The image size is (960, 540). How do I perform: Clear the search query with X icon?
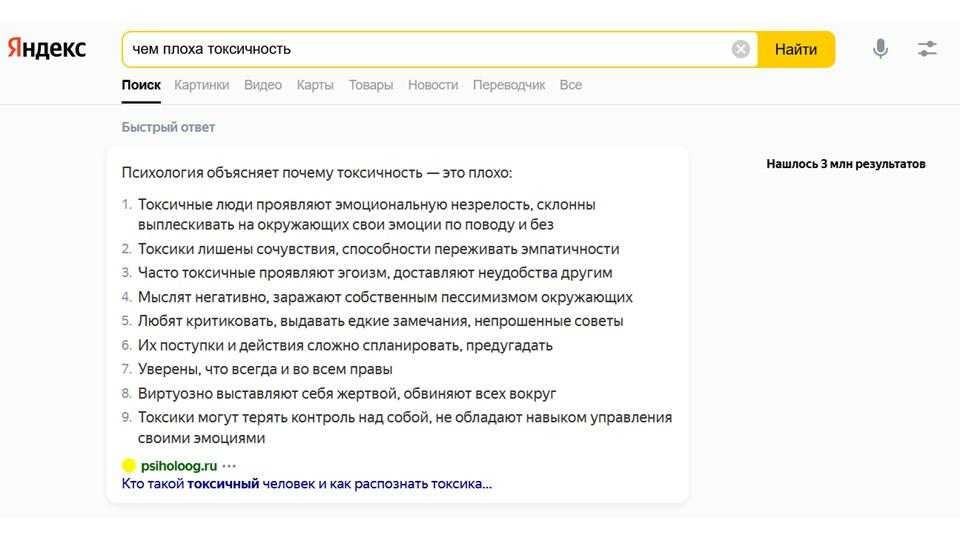740,49
